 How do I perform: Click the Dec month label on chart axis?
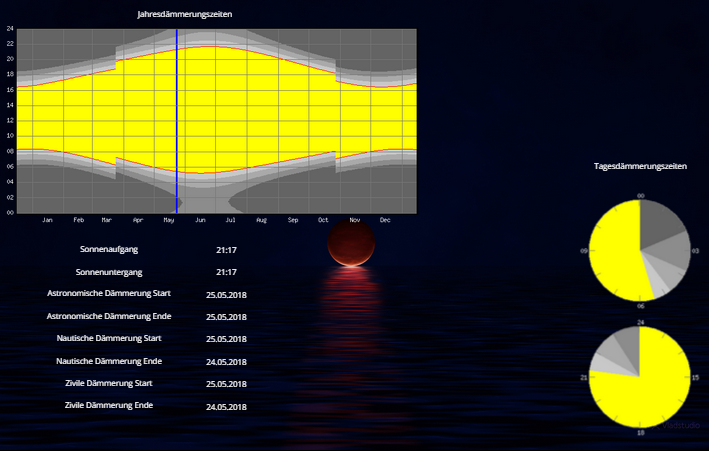[385, 219]
